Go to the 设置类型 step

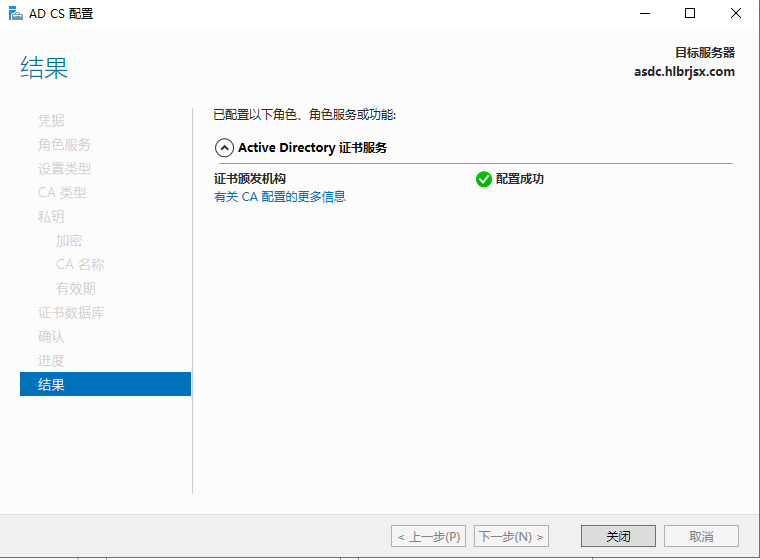(x=64, y=168)
